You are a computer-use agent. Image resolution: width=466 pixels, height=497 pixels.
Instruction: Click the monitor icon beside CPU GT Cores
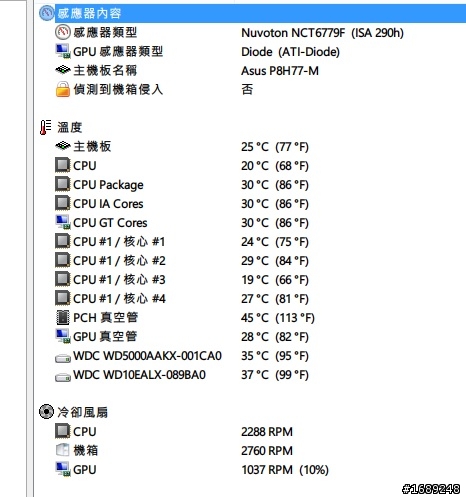tap(63, 222)
